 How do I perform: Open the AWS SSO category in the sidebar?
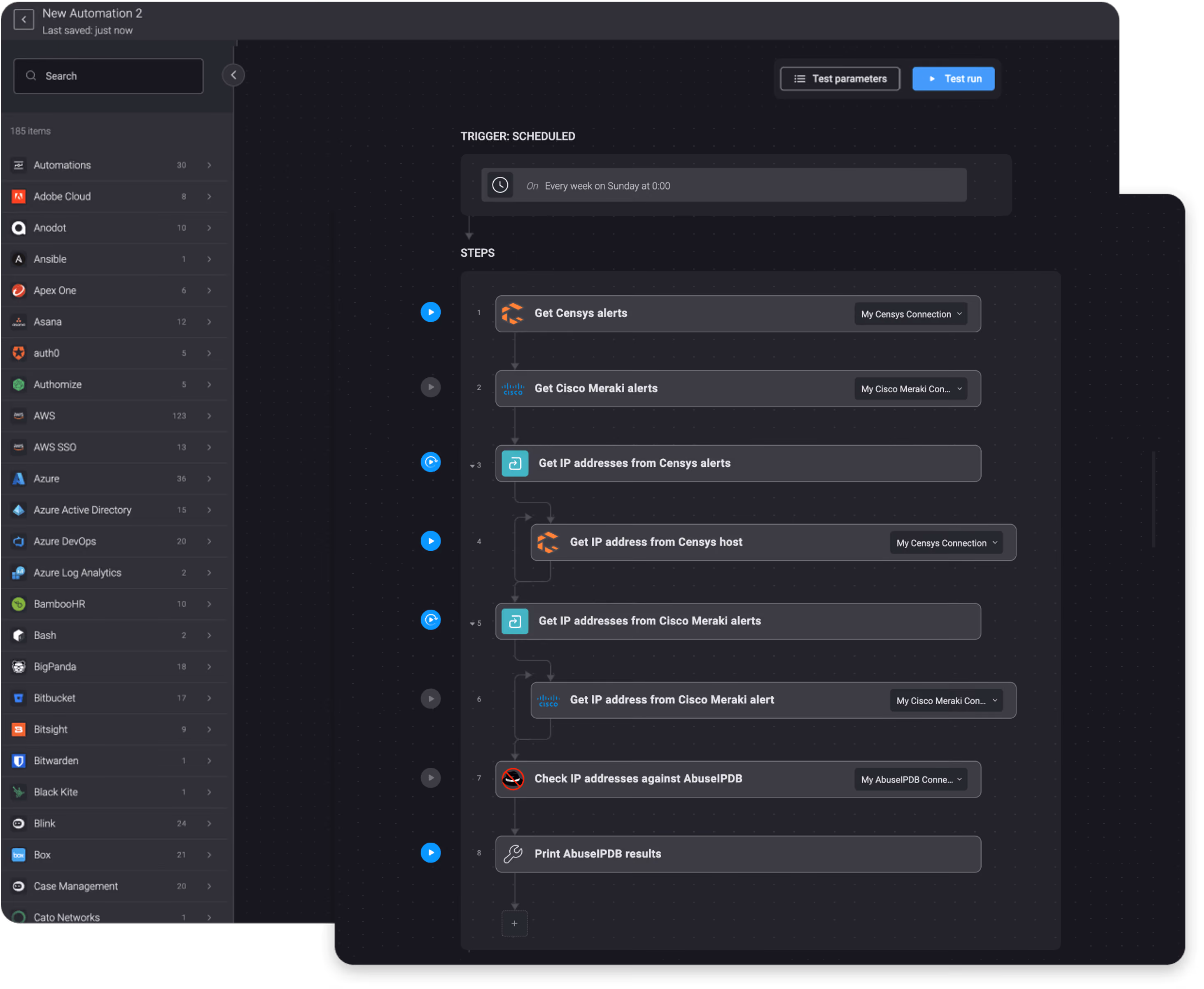(x=114, y=447)
